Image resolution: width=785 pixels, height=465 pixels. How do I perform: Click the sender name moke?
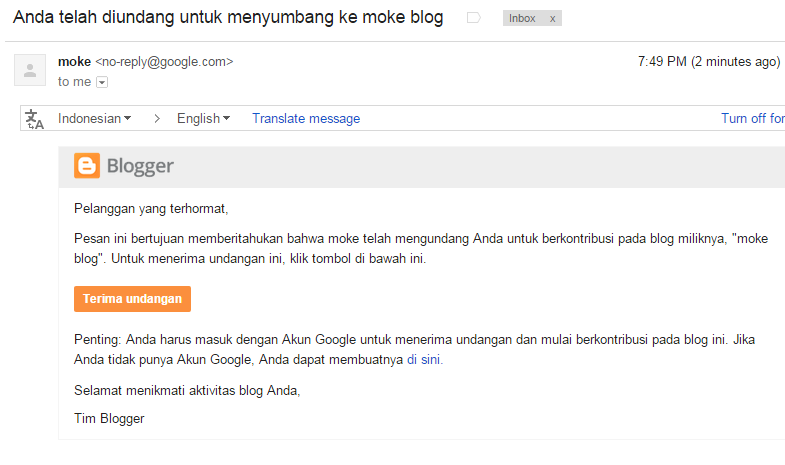(x=74, y=62)
